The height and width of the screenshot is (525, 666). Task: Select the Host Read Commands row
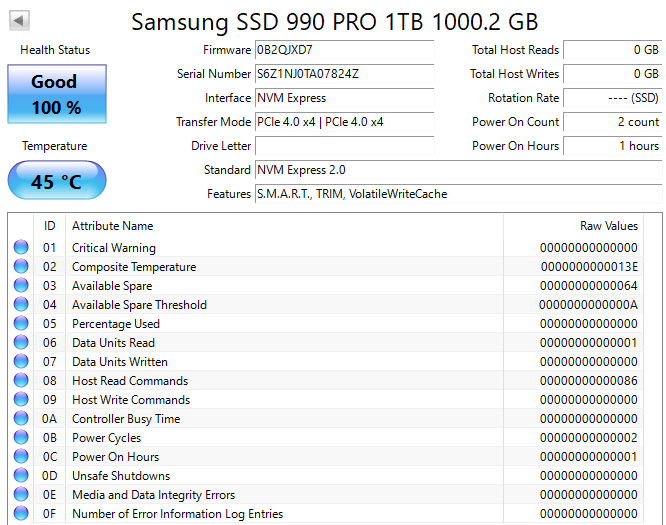[326, 381]
